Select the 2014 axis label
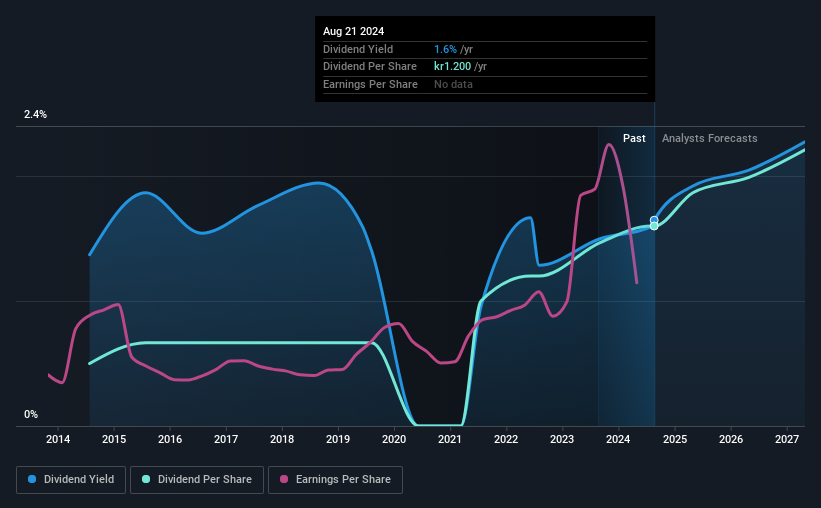The image size is (821, 508). click(x=58, y=439)
